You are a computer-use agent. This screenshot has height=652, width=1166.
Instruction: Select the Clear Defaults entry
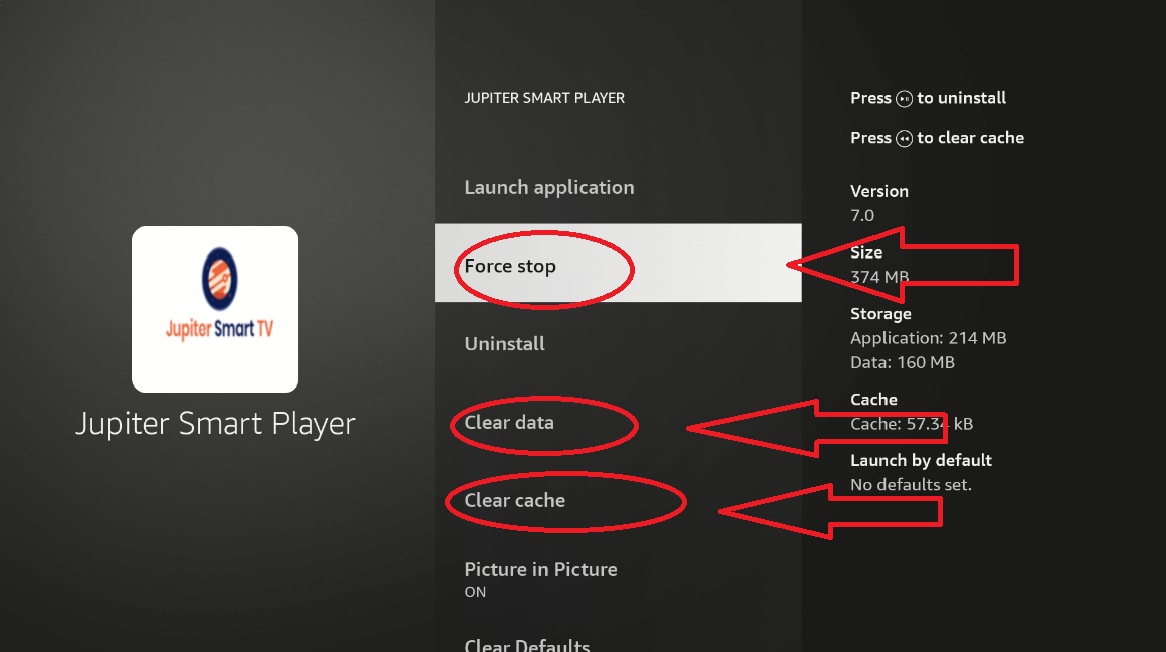point(527,645)
